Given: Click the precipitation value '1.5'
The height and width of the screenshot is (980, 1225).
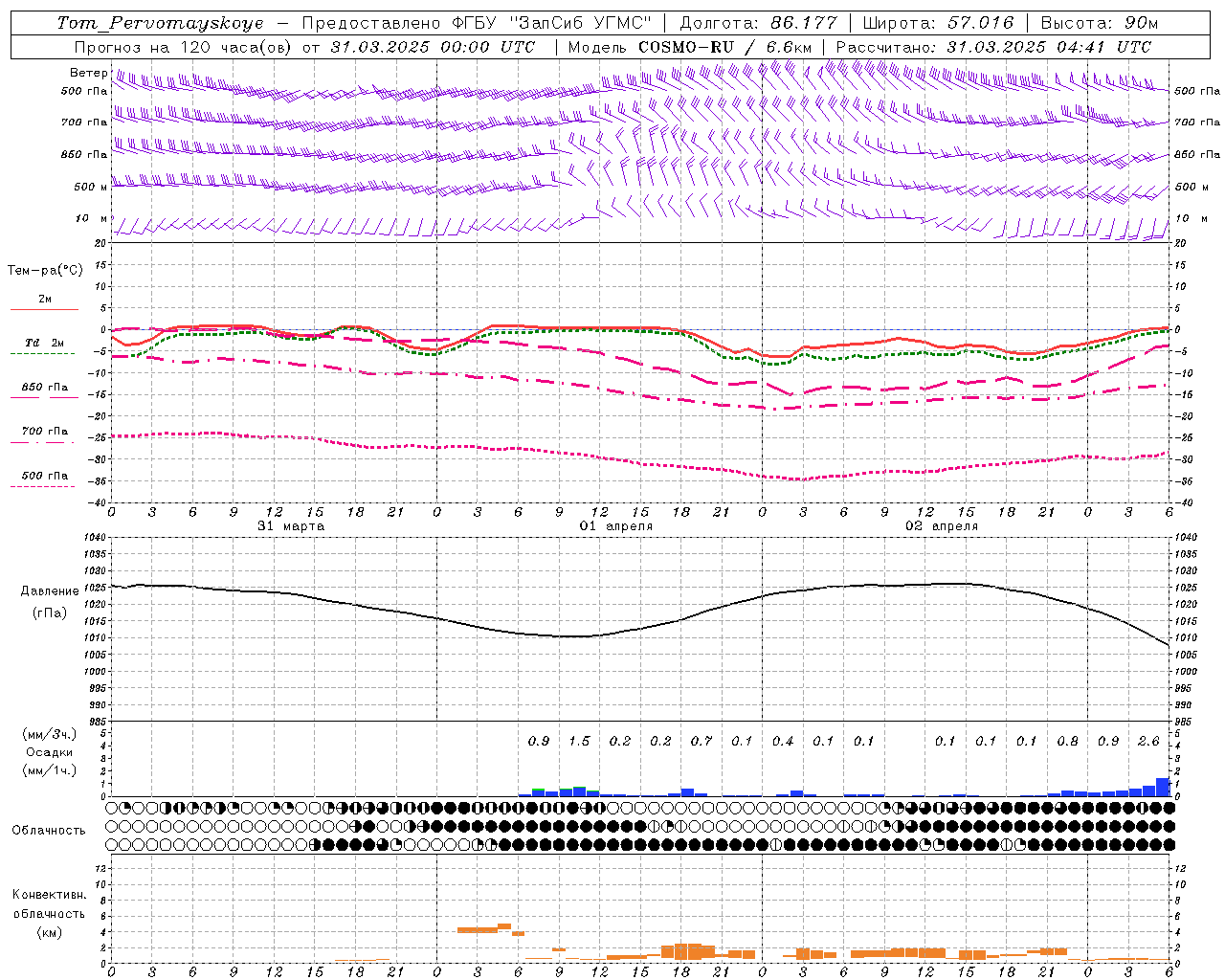Looking at the screenshot, I should coord(580,742).
